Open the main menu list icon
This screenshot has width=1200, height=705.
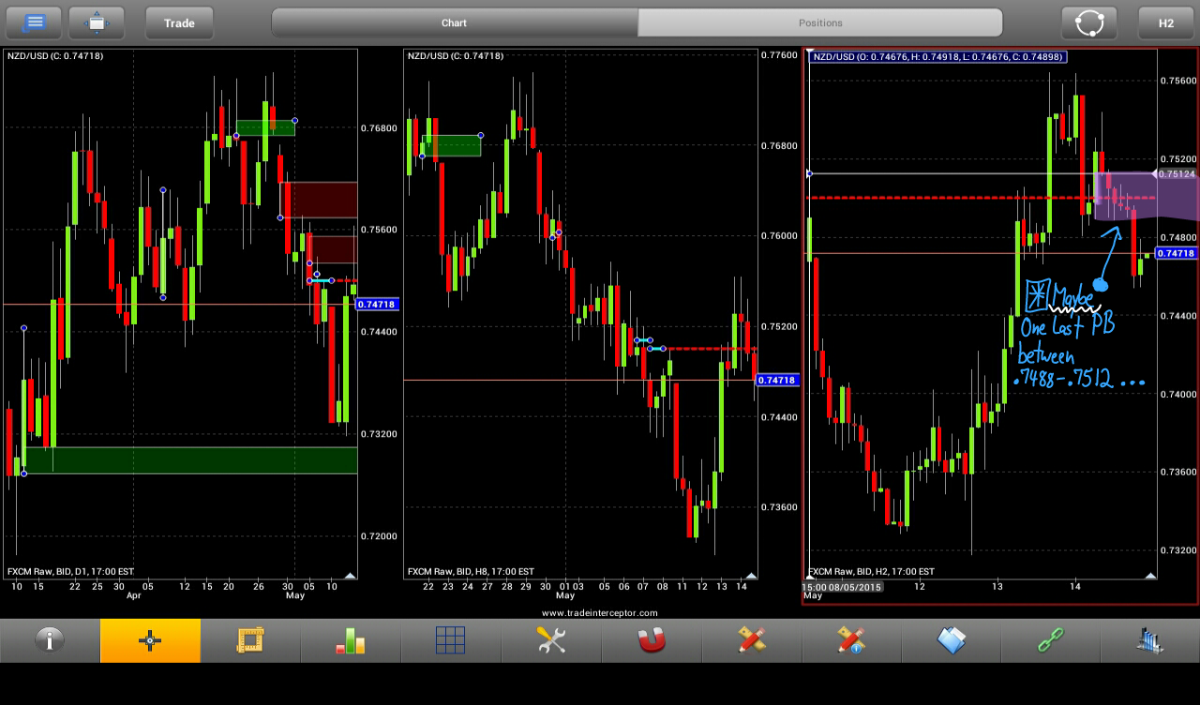point(35,22)
